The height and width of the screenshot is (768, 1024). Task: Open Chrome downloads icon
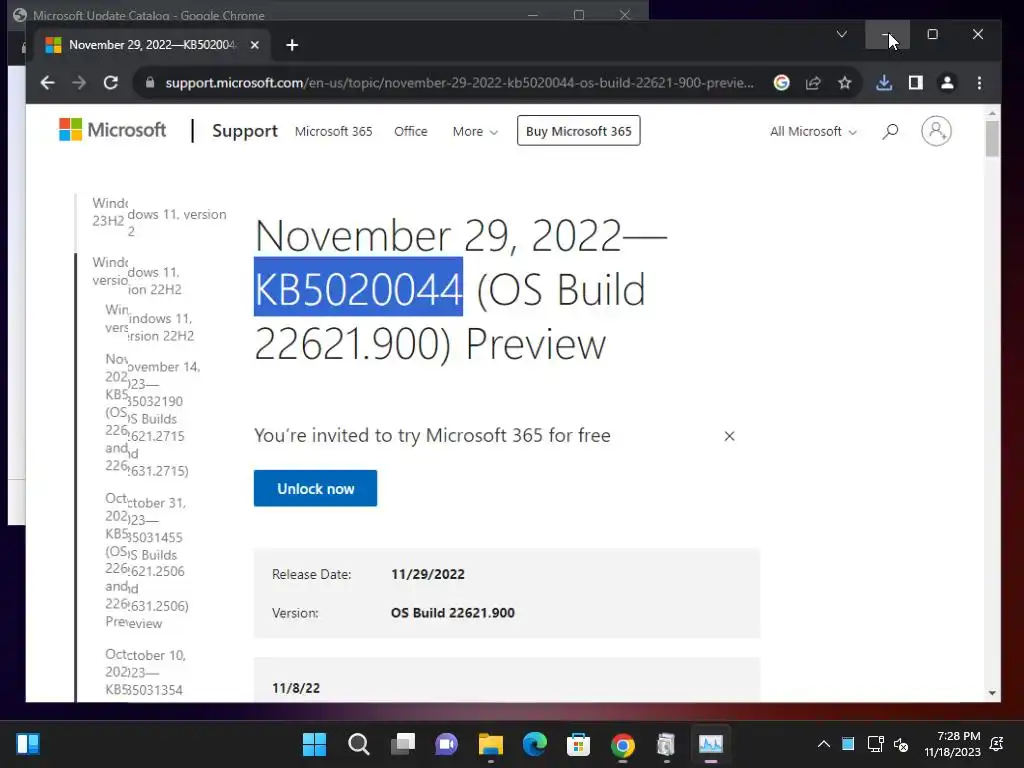[x=884, y=83]
